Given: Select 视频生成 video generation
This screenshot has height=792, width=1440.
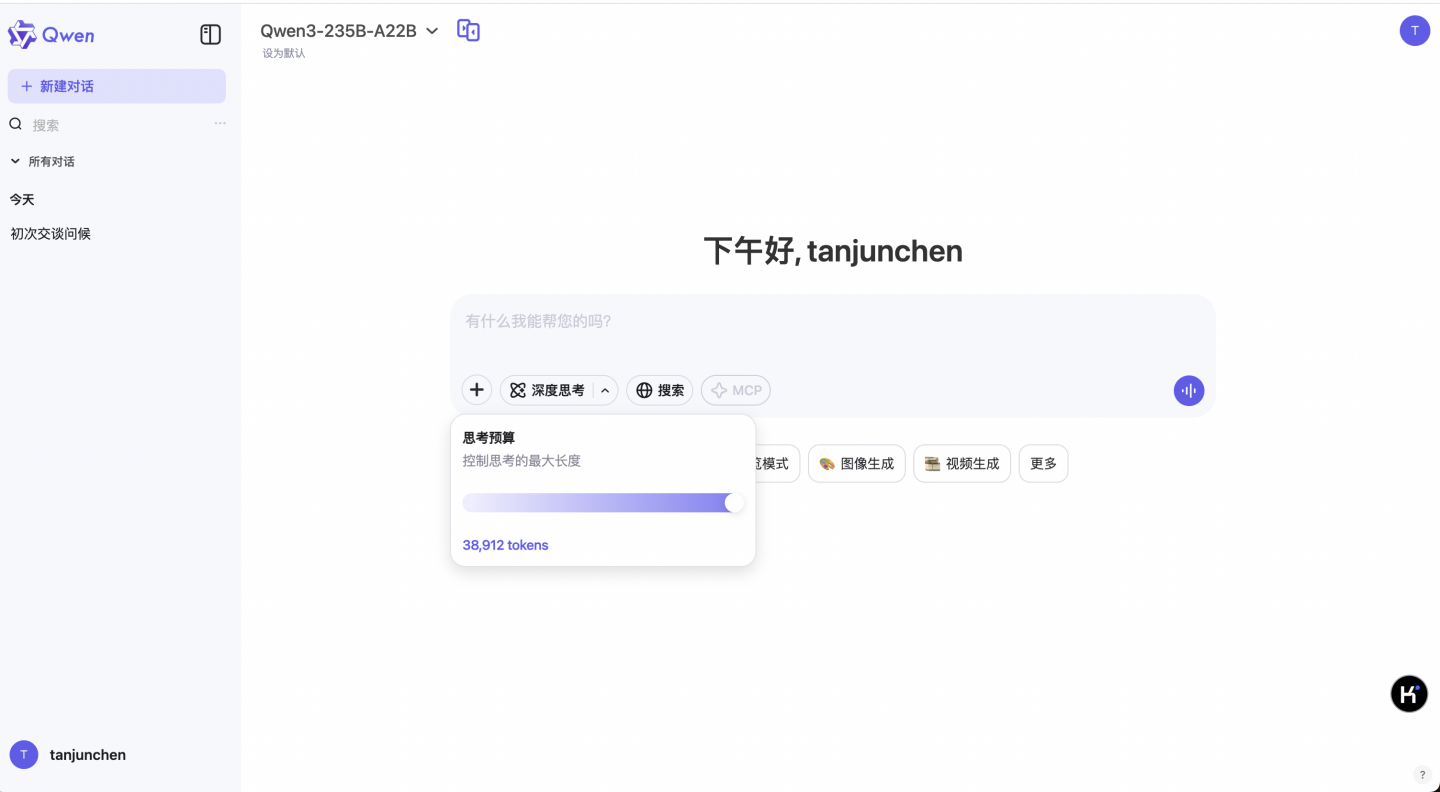Looking at the screenshot, I should click(x=962, y=464).
